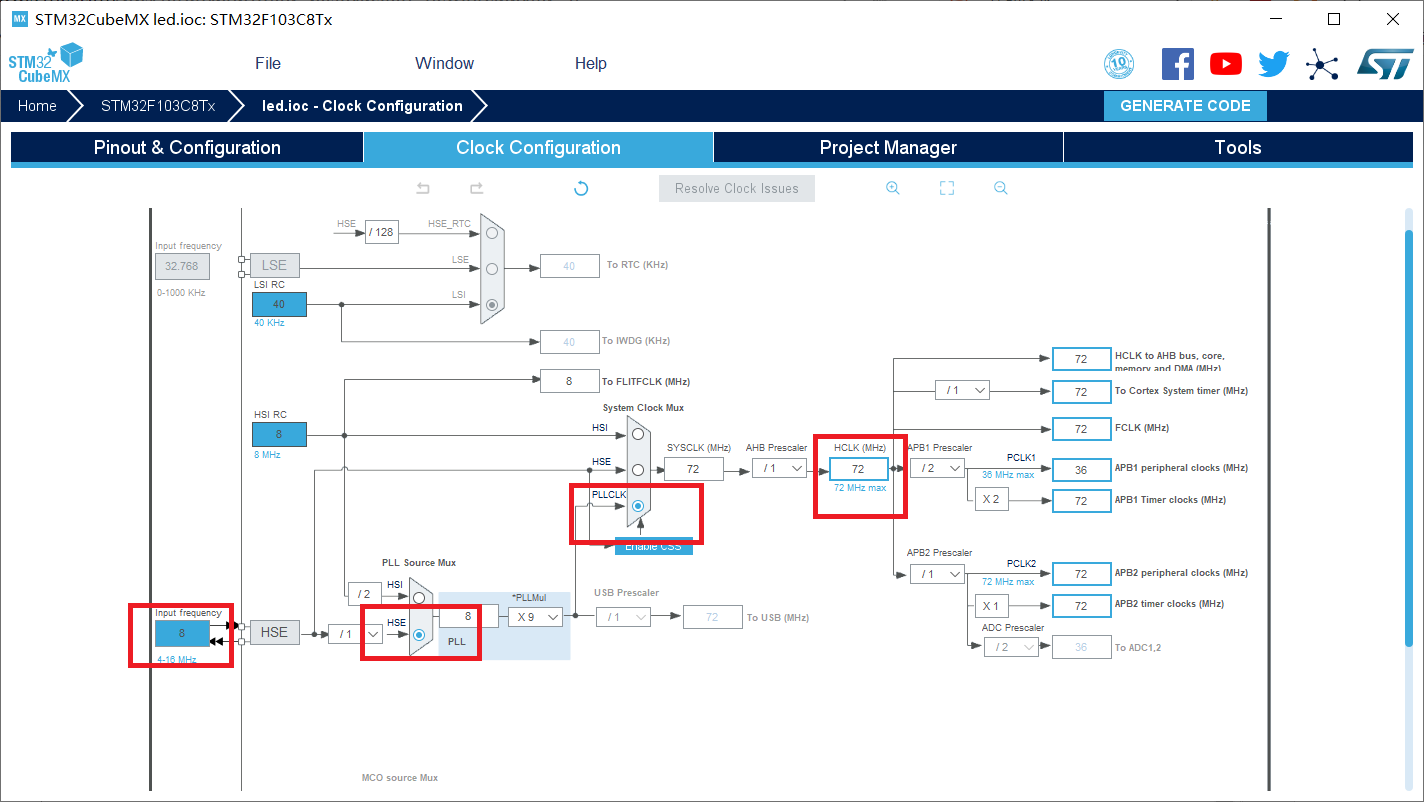1424x802 pixels.
Task: Click the LSI RC 40 KHz block
Action: coord(279,304)
